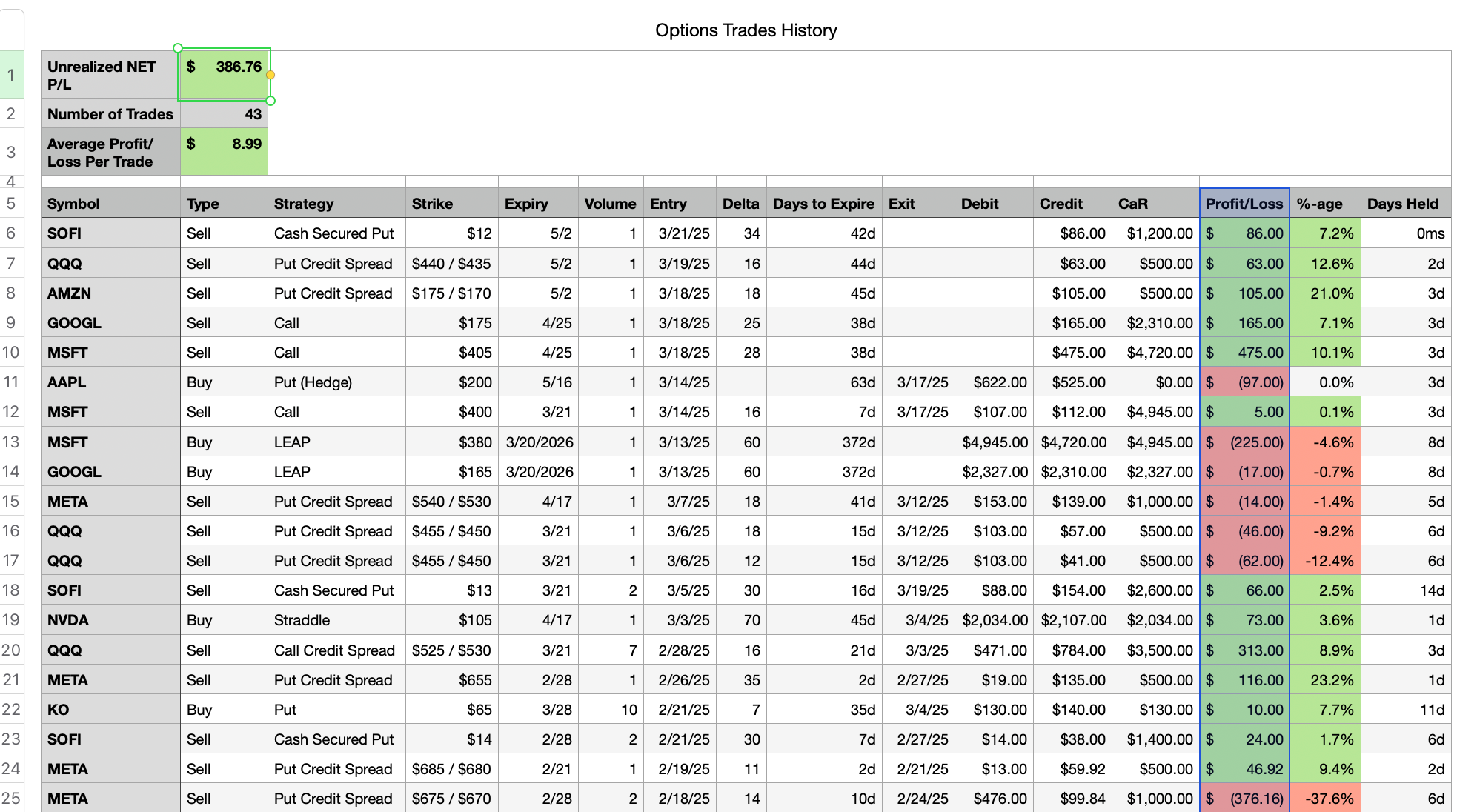This screenshot has width=1457, height=812.
Task: Select the -12.4% percentage cell
Action: 1325,561
